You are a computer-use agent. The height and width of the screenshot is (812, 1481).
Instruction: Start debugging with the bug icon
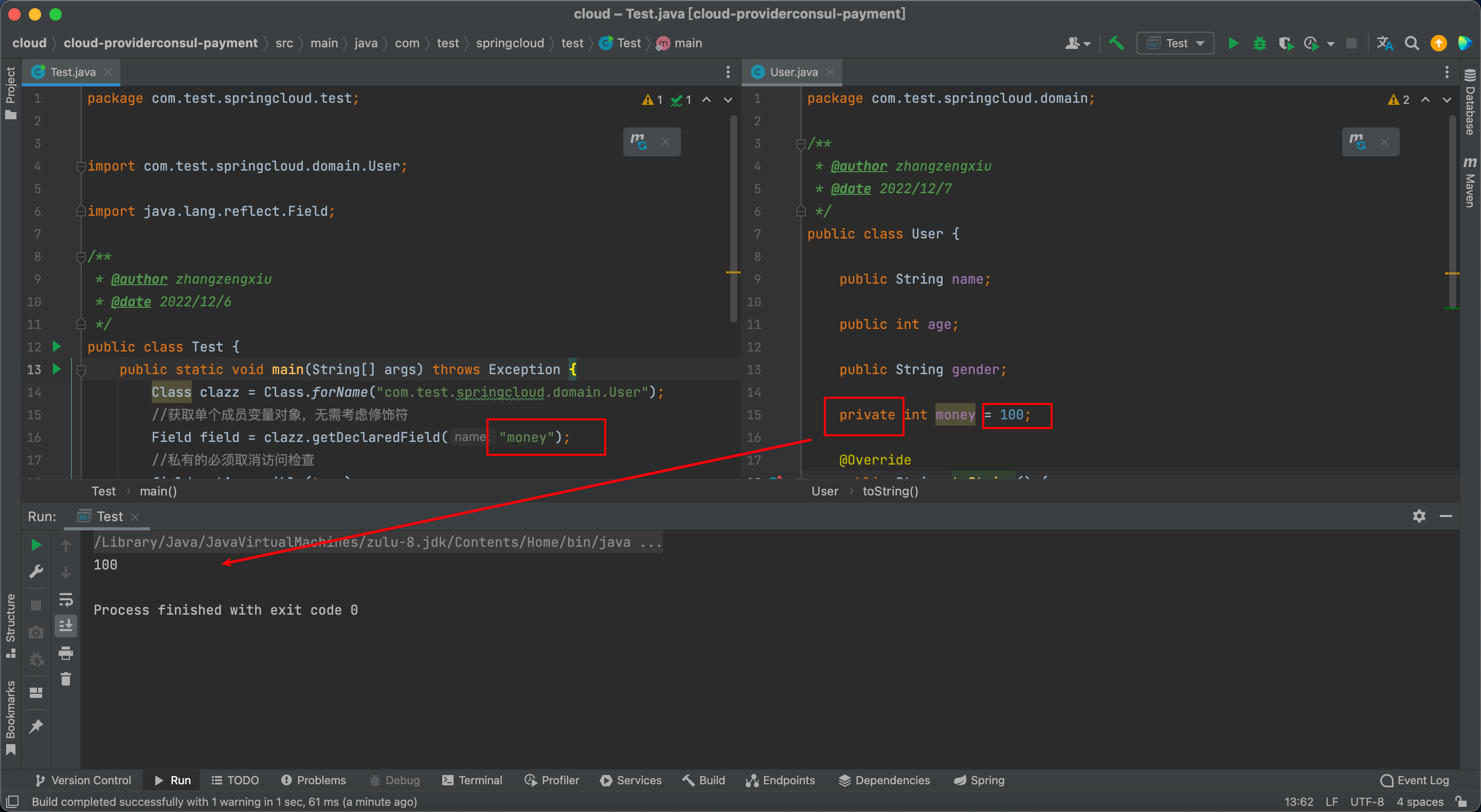point(1259,43)
